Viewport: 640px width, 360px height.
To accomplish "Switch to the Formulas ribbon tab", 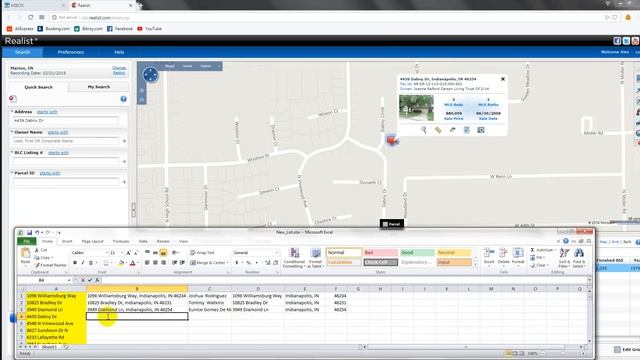I will (121, 241).
